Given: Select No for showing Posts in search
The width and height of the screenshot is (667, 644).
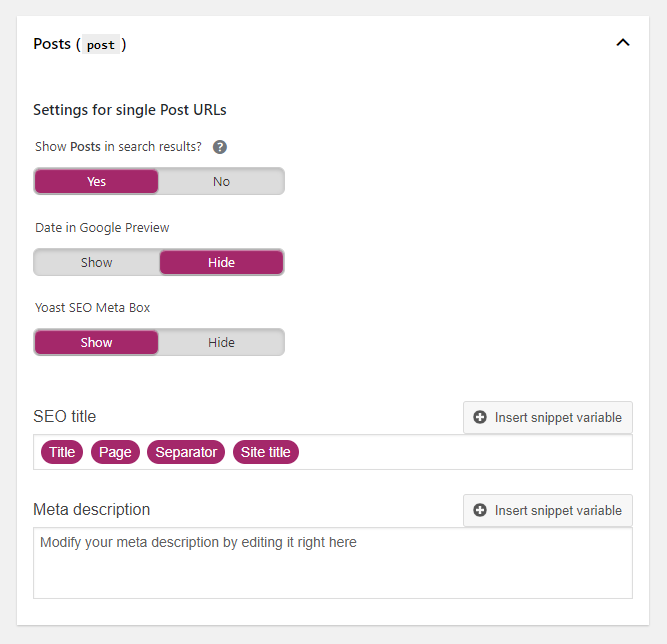Looking at the screenshot, I should coord(221,181).
